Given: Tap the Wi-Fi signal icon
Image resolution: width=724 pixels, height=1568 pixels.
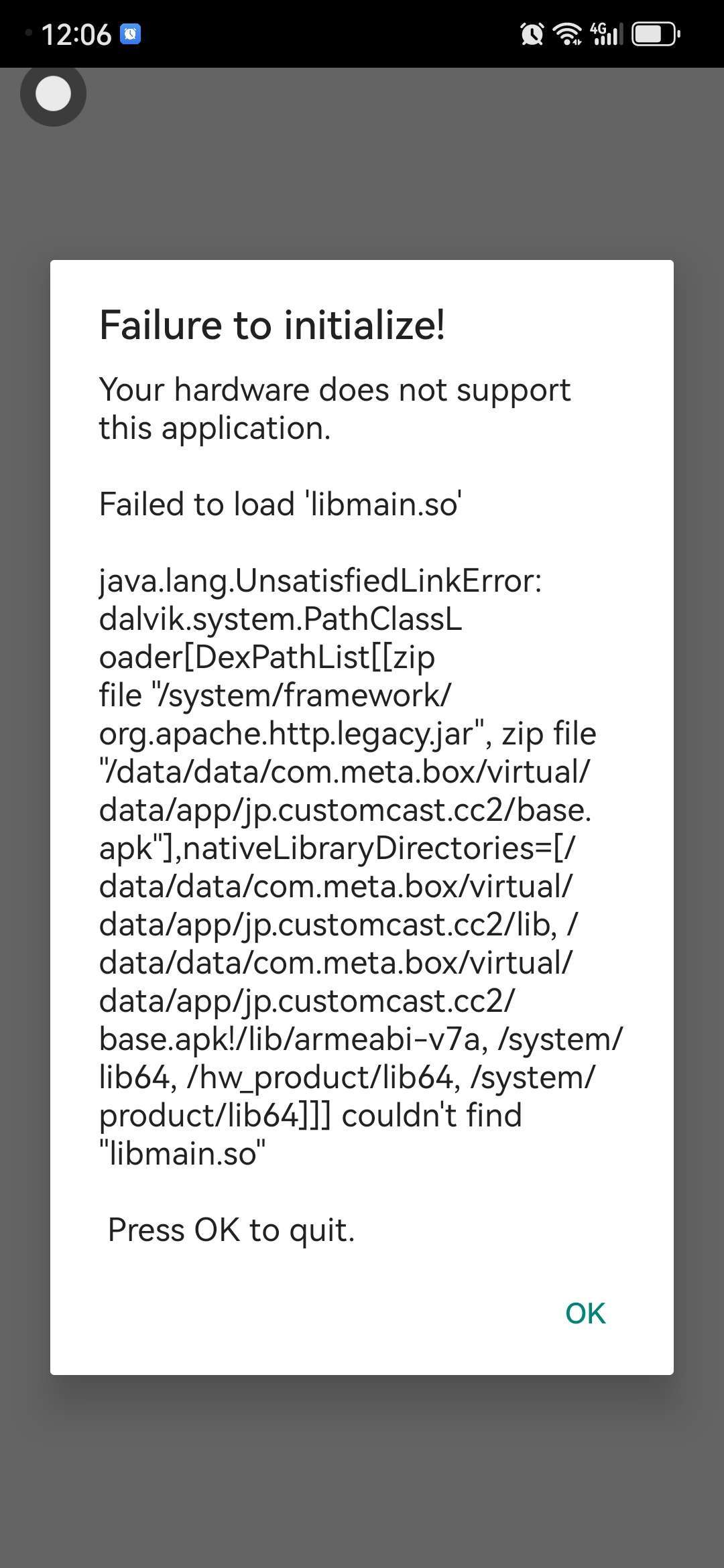Looking at the screenshot, I should click(x=568, y=34).
